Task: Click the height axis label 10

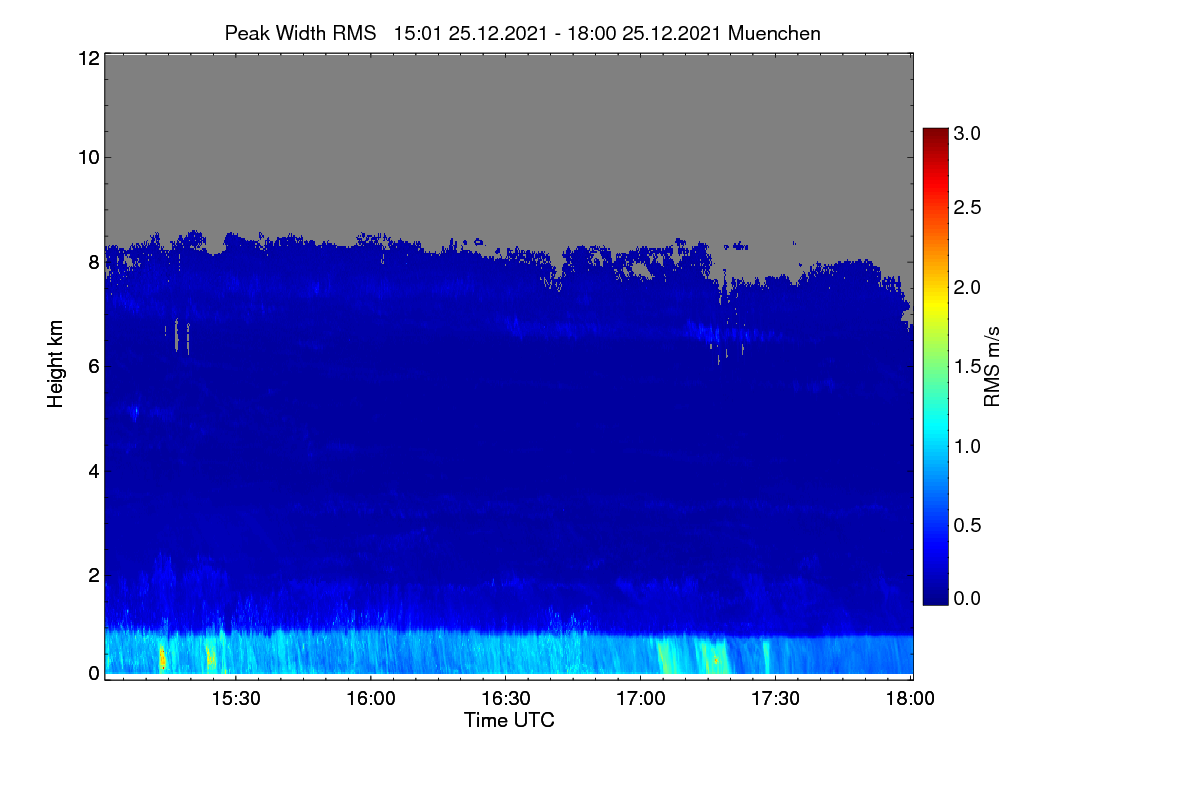Action: (x=88, y=157)
